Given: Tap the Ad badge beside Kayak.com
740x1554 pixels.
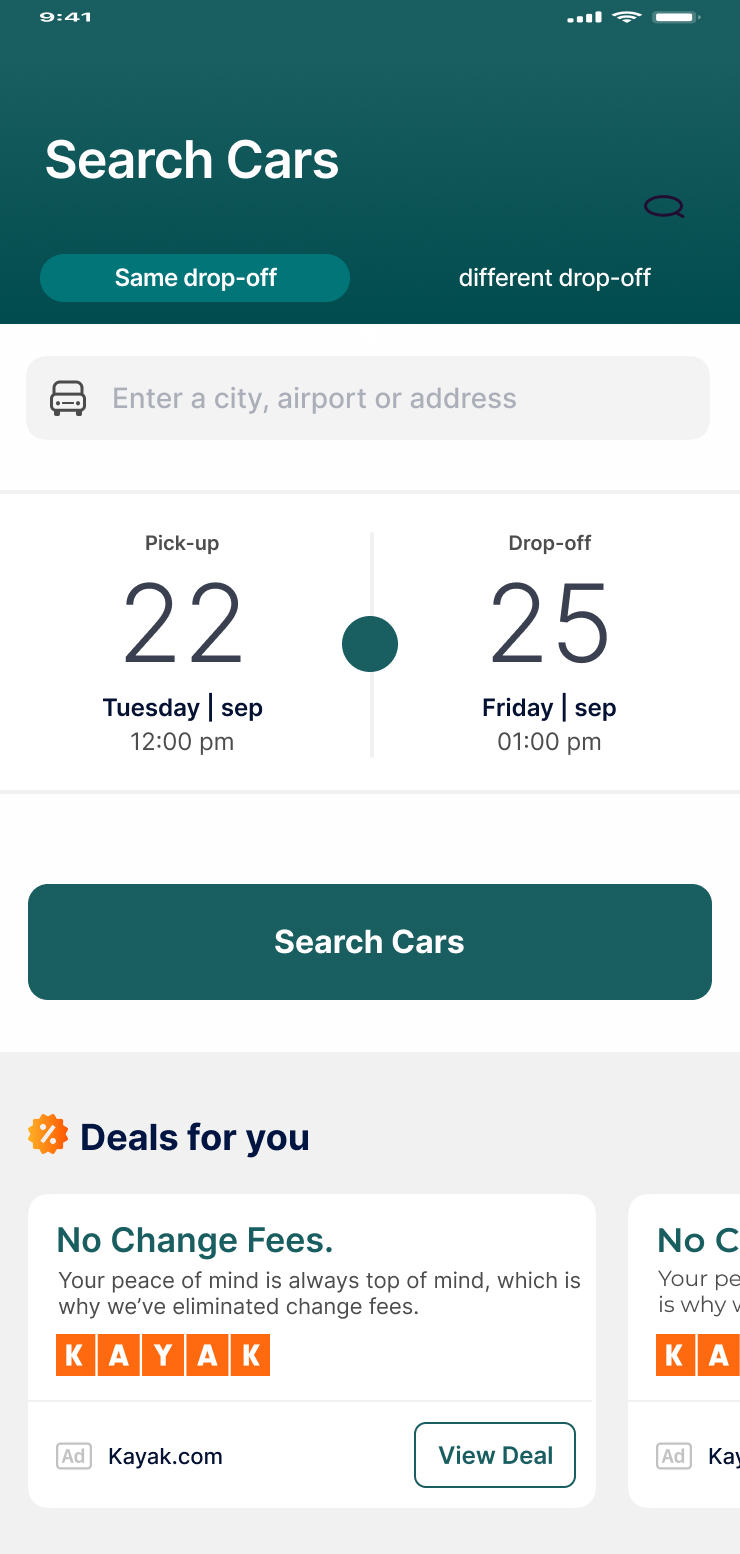Looking at the screenshot, I should [x=74, y=1456].
